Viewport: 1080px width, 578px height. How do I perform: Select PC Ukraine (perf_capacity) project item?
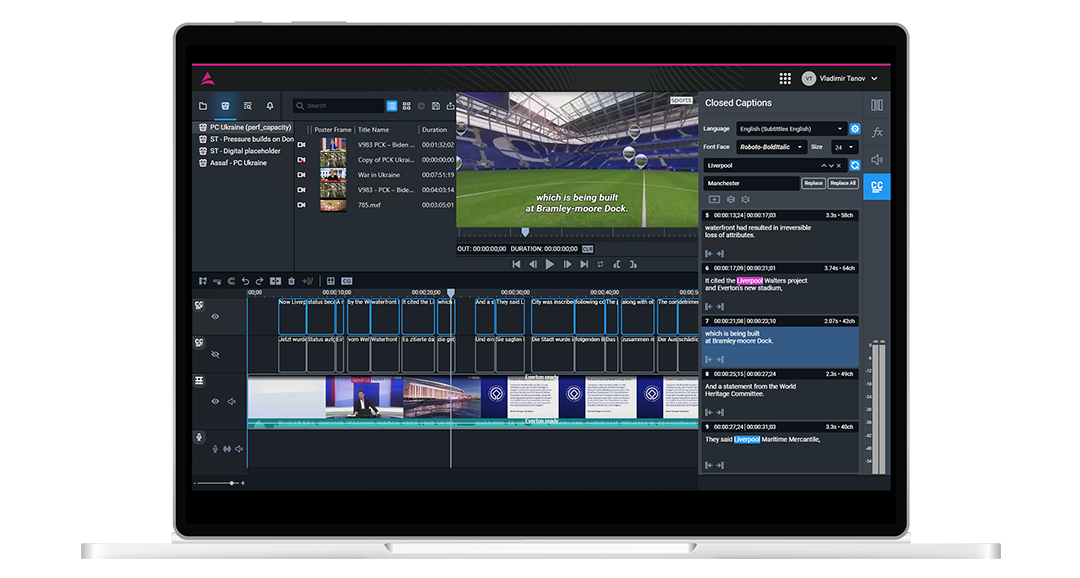(x=250, y=128)
